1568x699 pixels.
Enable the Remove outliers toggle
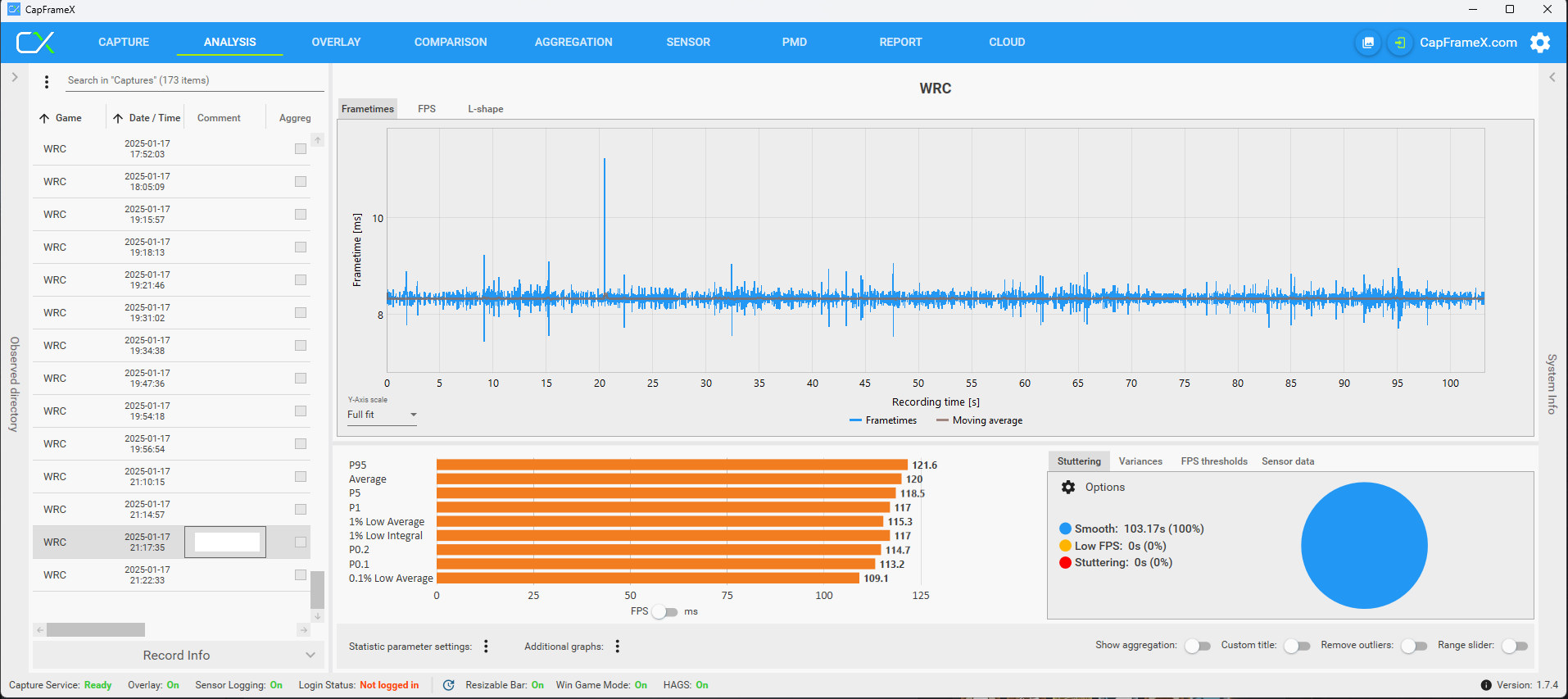coord(1414,646)
